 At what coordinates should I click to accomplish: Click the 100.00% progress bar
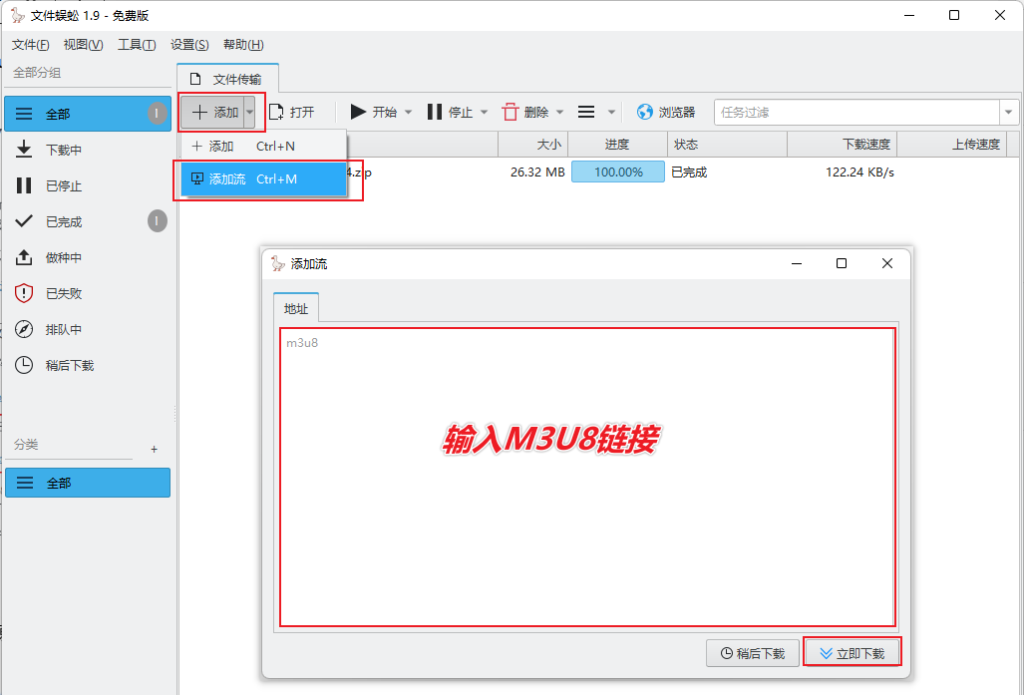618,172
